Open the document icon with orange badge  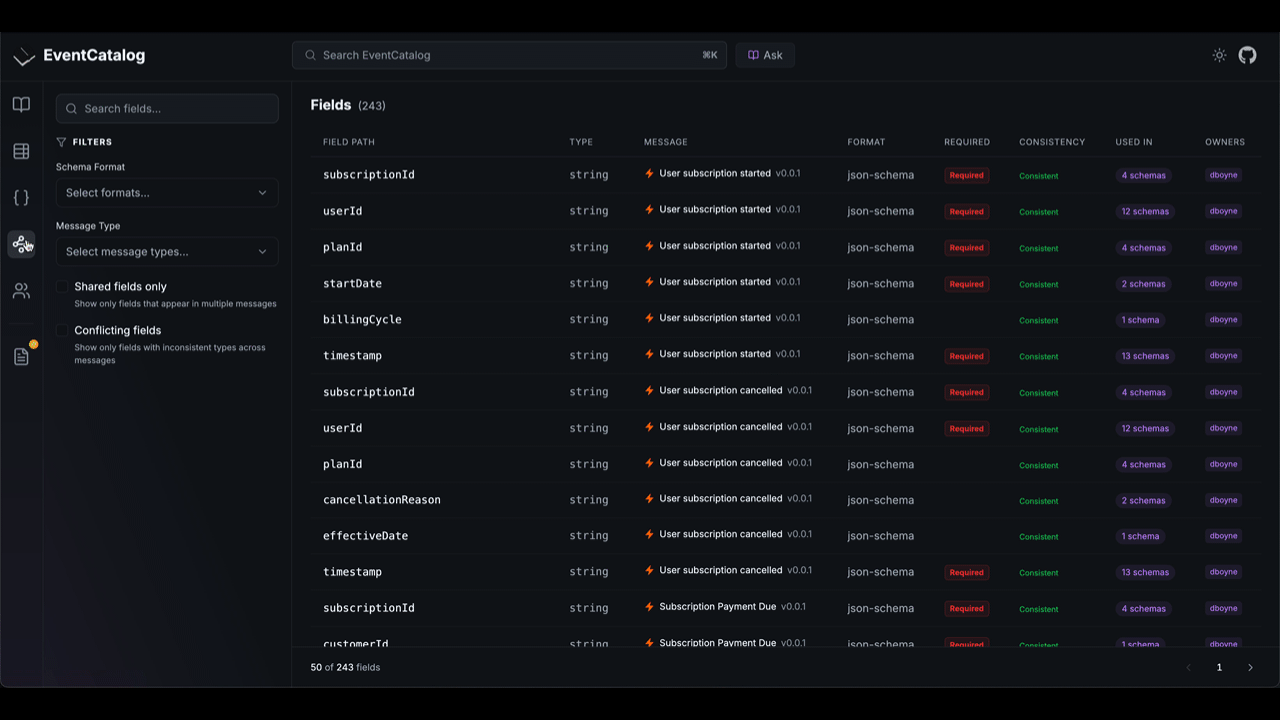coord(22,356)
